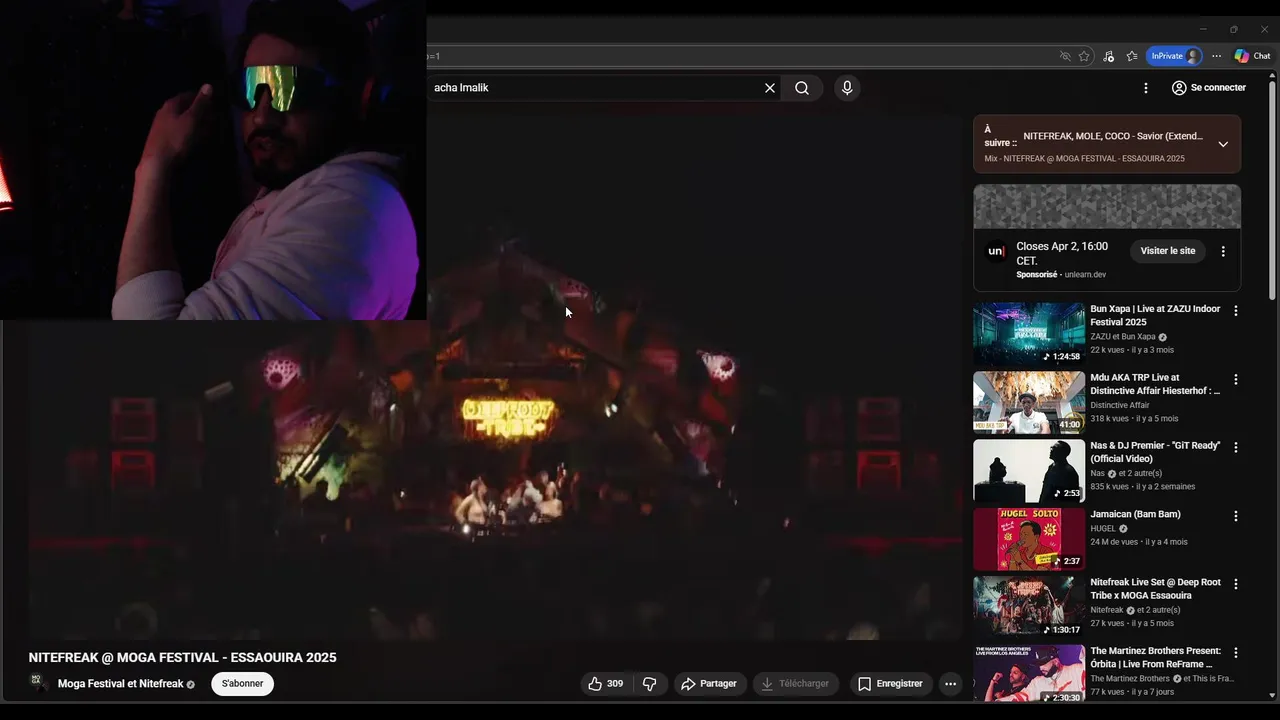Image resolution: width=1280 pixels, height=720 pixels.
Task: Open options menu for unlearn.dev ad
Action: click(1223, 251)
